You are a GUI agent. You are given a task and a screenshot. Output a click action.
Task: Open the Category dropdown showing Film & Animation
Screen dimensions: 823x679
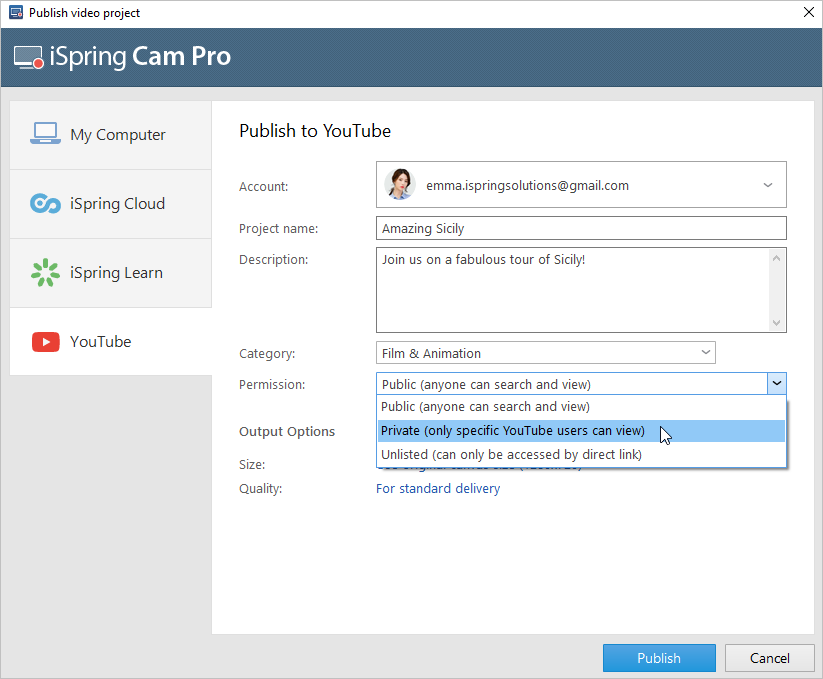[x=545, y=353]
